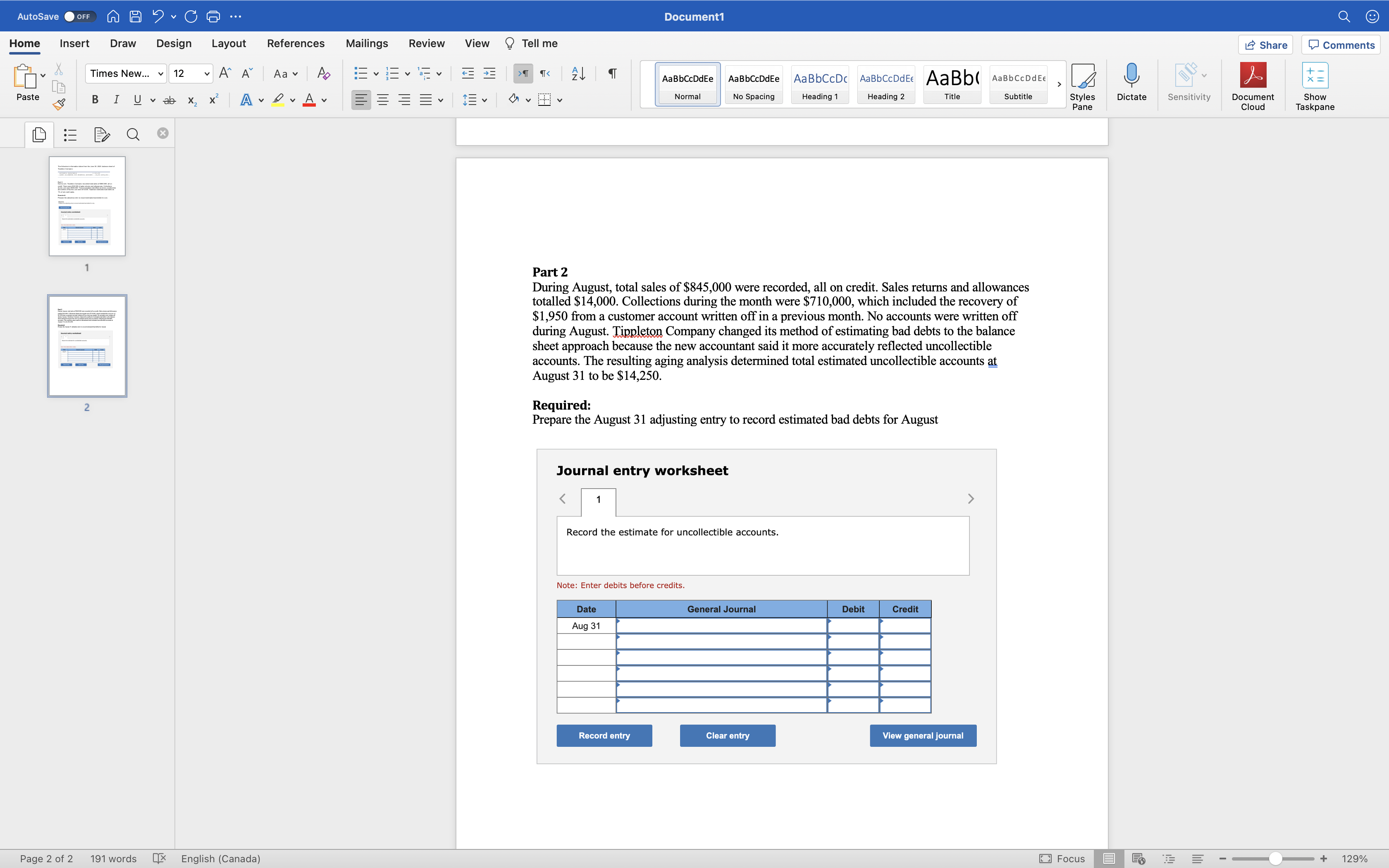
Task: Open the Styles Pane
Action: point(1083,85)
